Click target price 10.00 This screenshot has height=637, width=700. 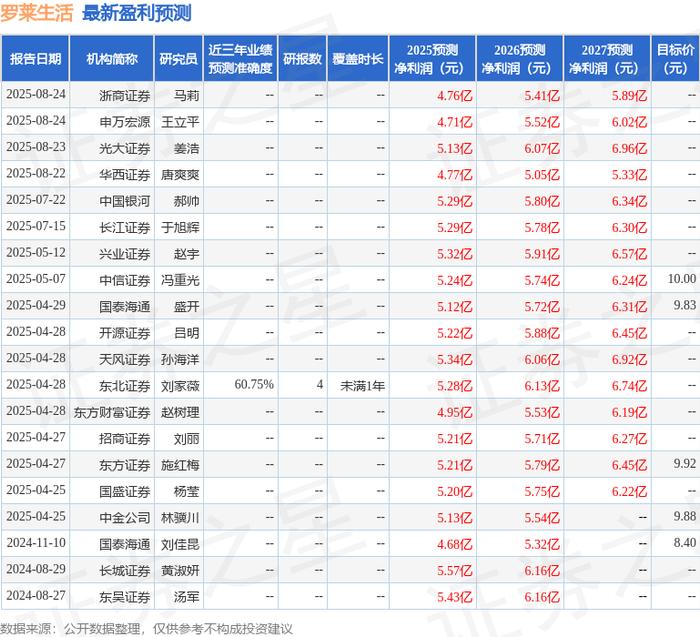tap(682, 279)
